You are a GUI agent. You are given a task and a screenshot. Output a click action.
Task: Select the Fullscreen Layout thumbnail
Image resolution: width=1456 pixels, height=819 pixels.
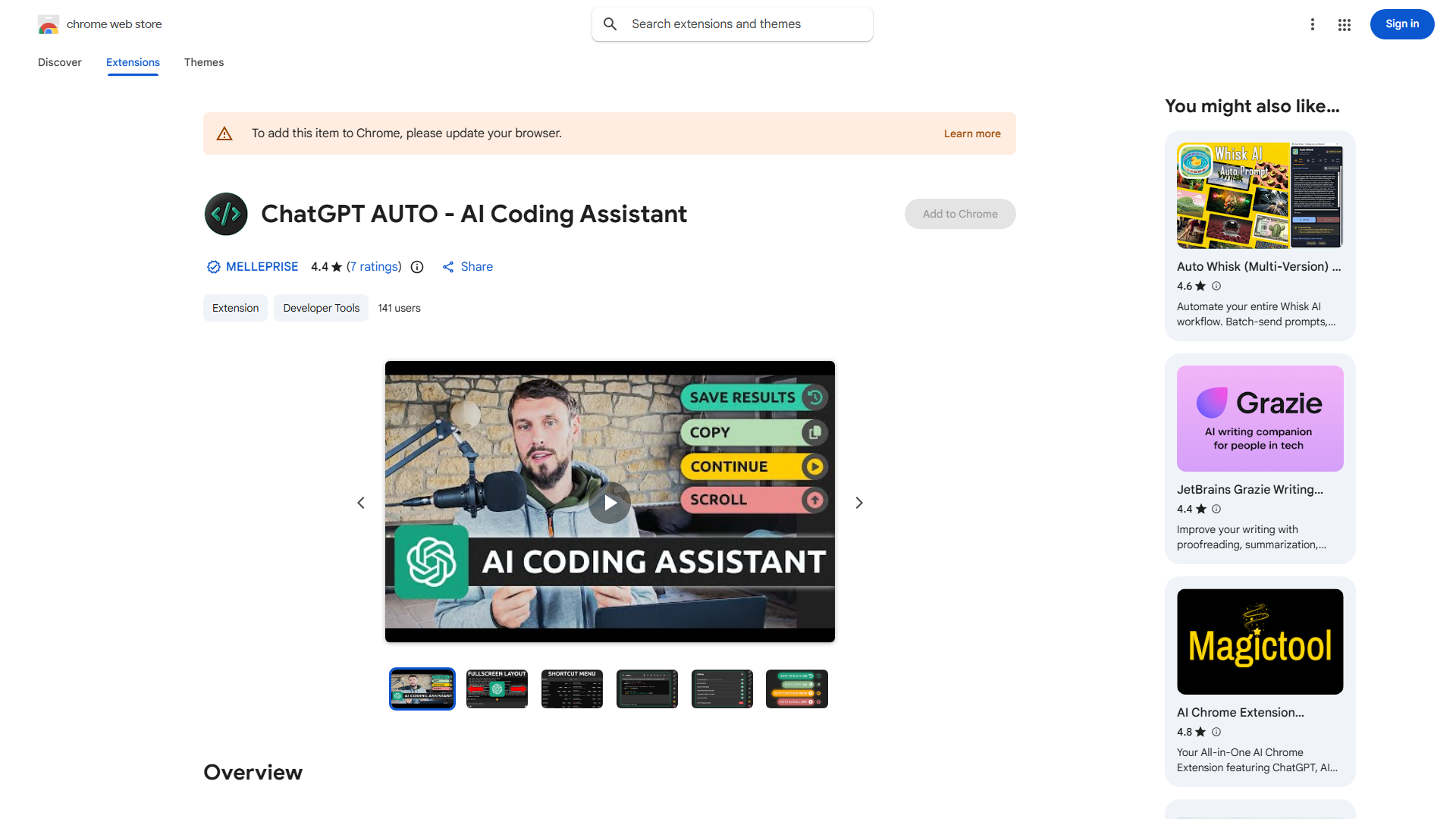pos(497,689)
